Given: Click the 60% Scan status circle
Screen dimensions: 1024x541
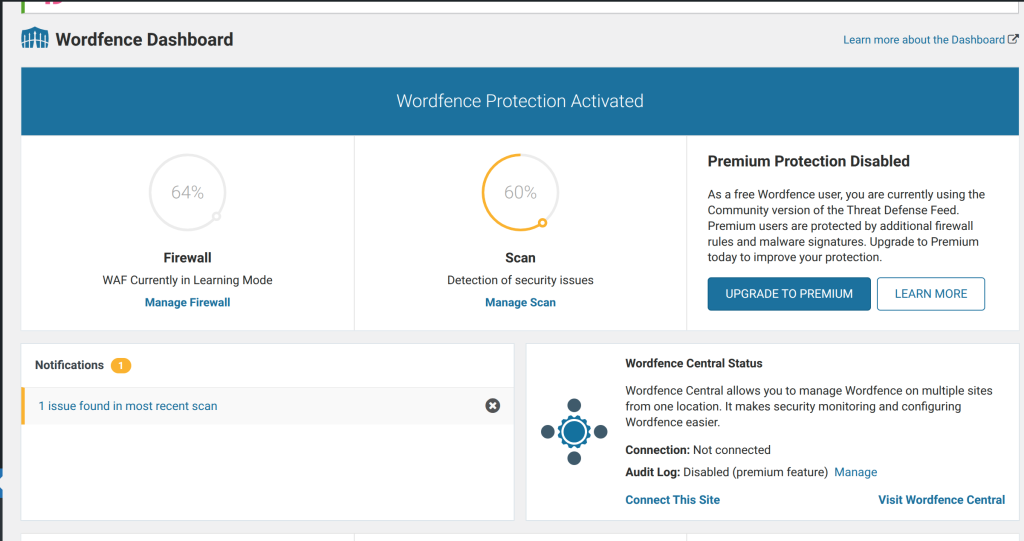Looking at the screenshot, I should [520, 192].
